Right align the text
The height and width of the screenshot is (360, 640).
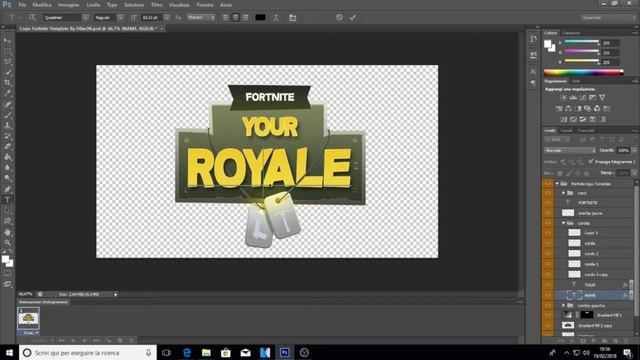245,18
